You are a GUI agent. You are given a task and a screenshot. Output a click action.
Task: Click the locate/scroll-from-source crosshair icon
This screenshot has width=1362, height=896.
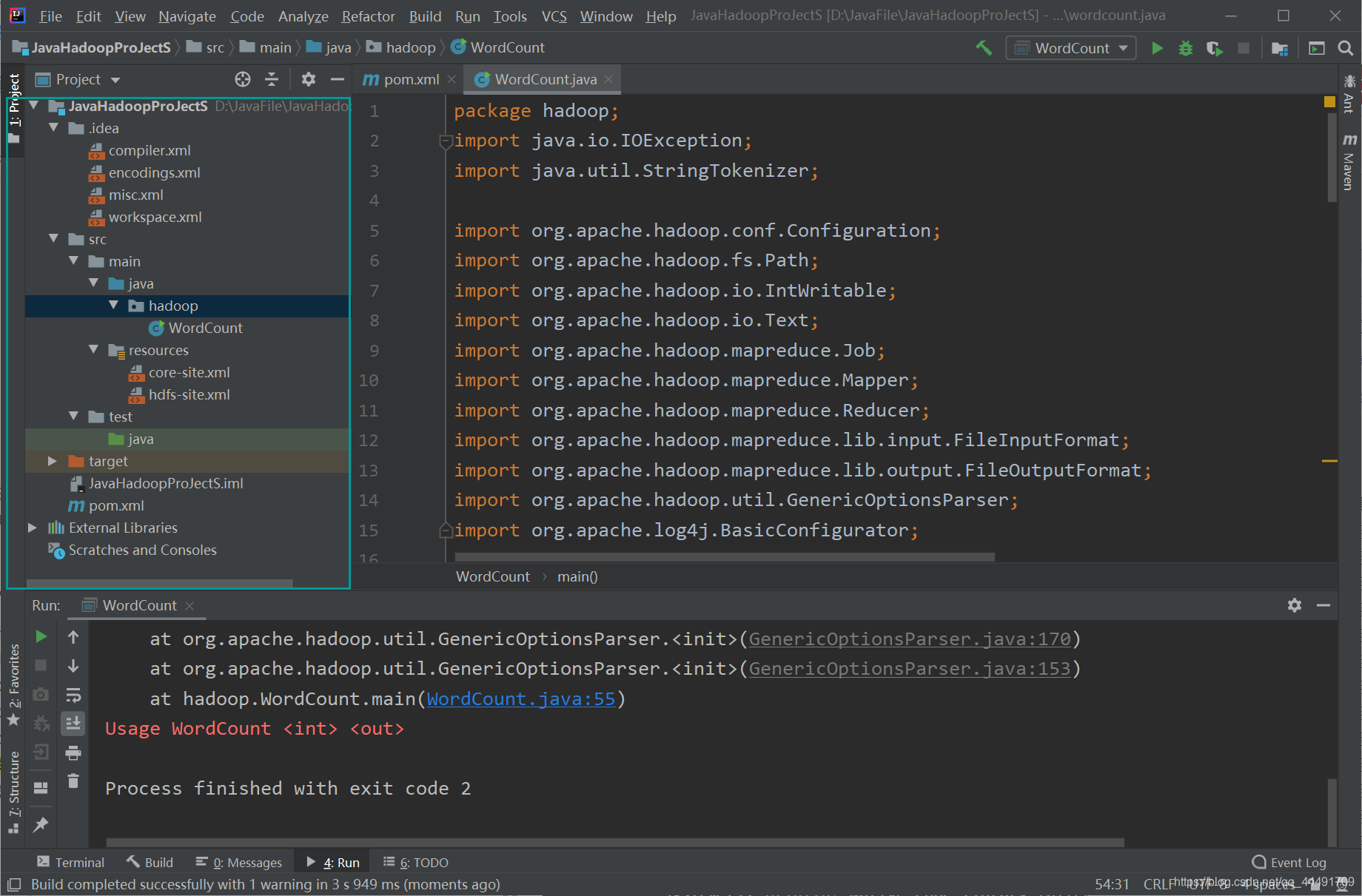pos(243,79)
